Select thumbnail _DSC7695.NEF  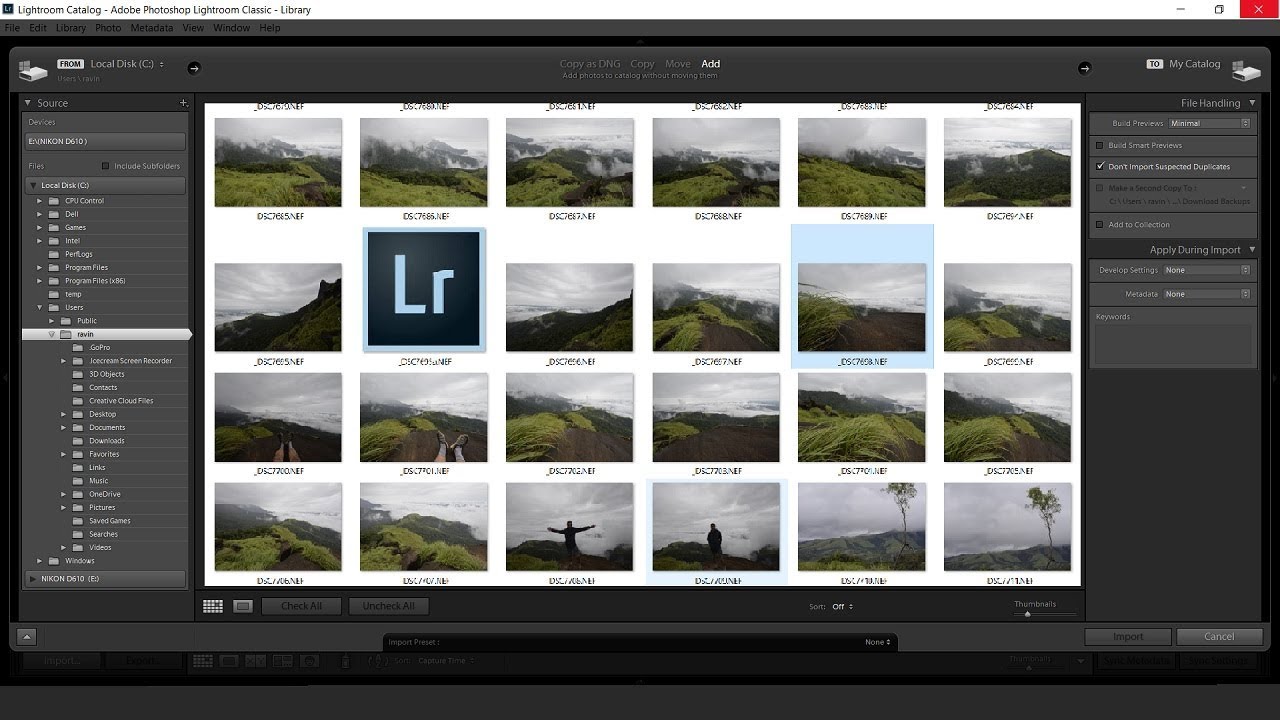278,308
